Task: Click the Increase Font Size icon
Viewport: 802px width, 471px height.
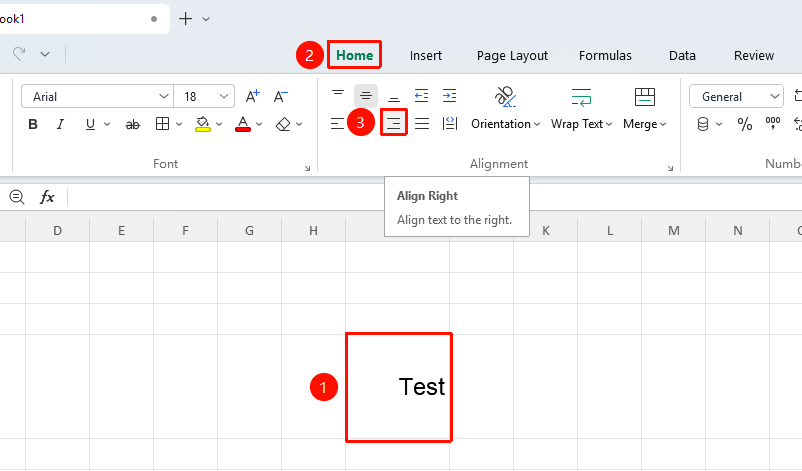Action: click(252, 96)
